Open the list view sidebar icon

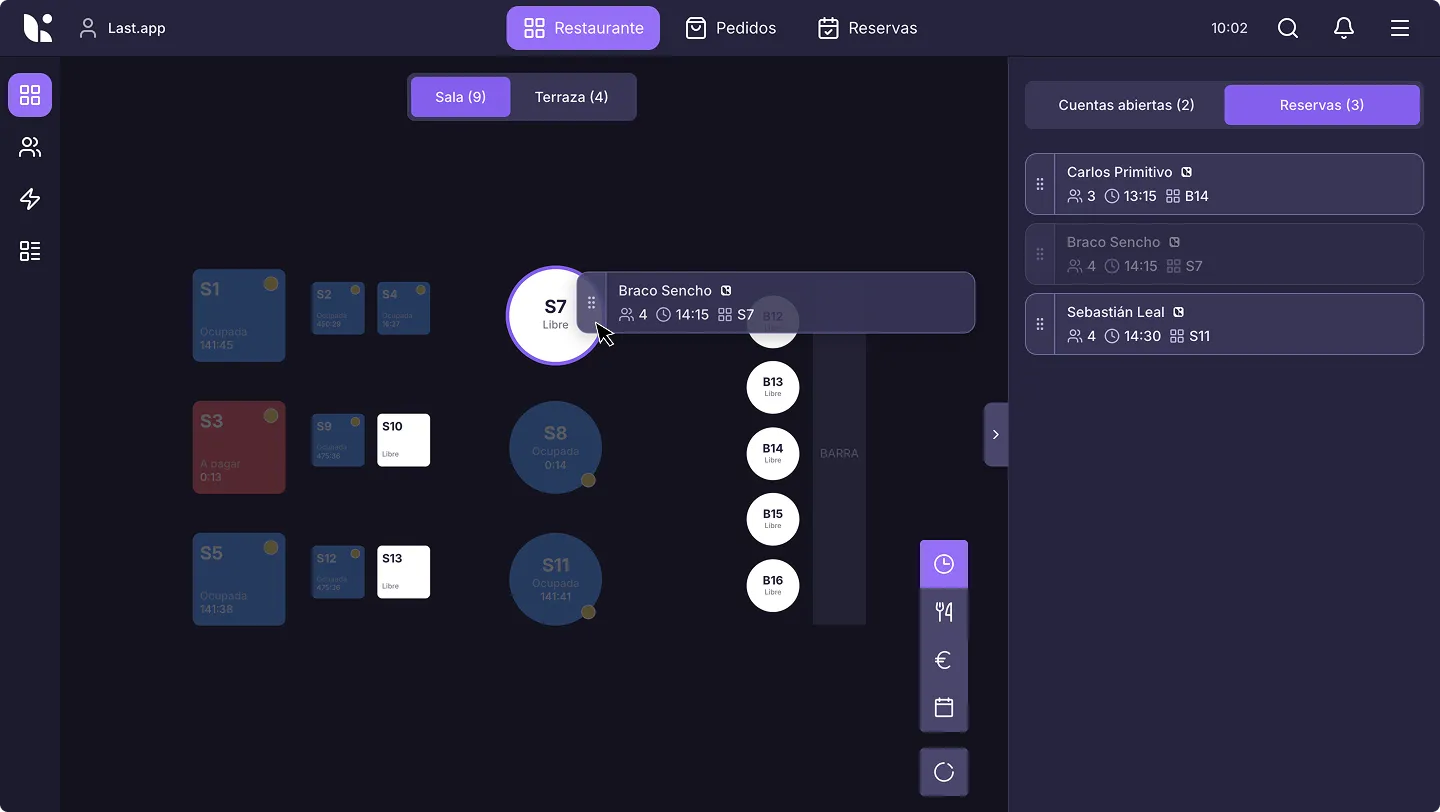tap(30, 251)
